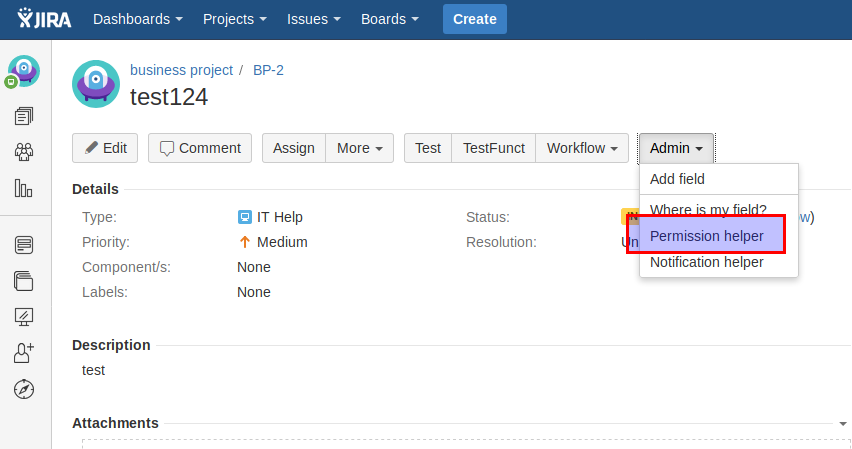
Task: Open the people group sidebar icon
Action: click(24, 152)
